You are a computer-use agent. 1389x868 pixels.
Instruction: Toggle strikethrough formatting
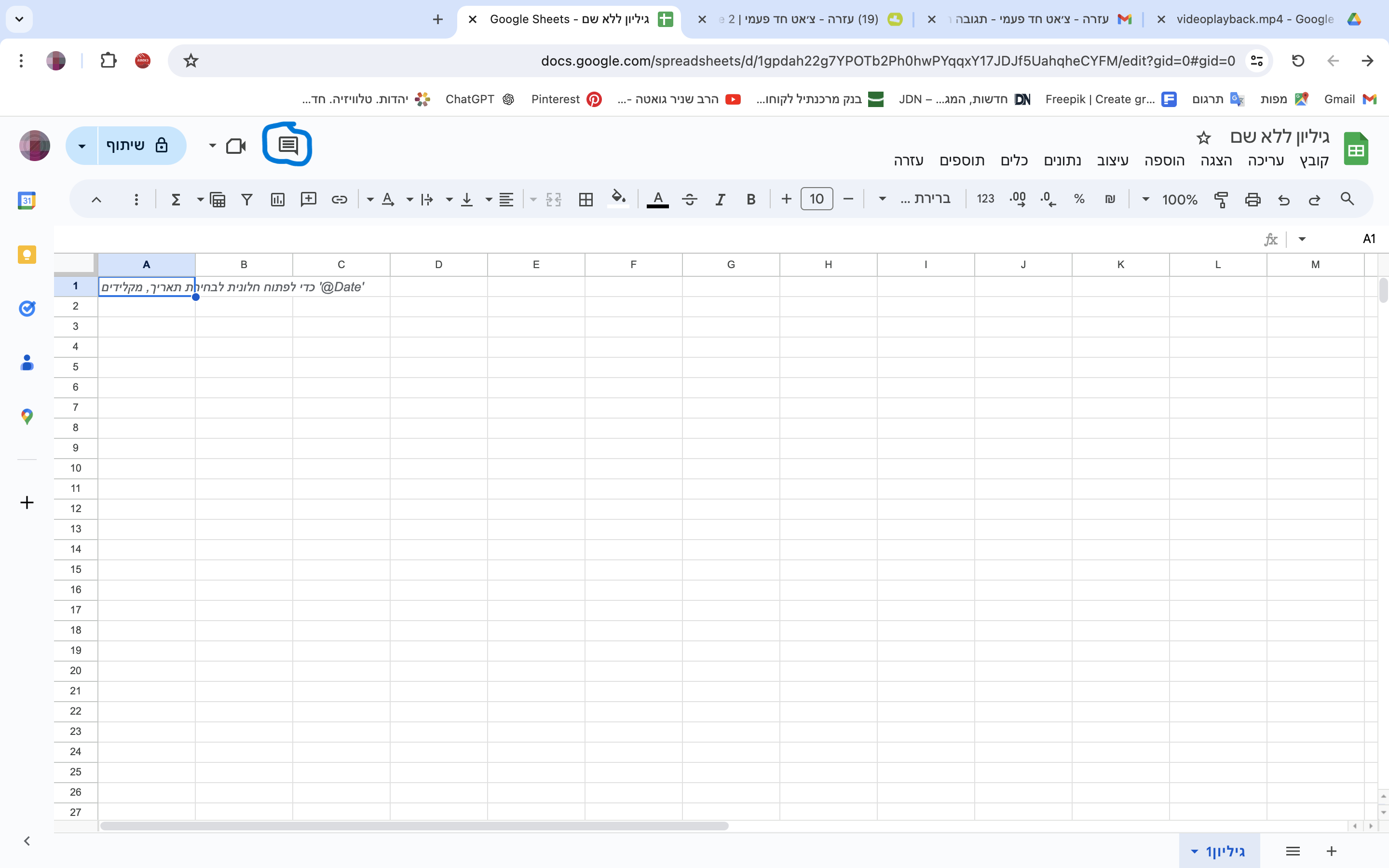(689, 199)
